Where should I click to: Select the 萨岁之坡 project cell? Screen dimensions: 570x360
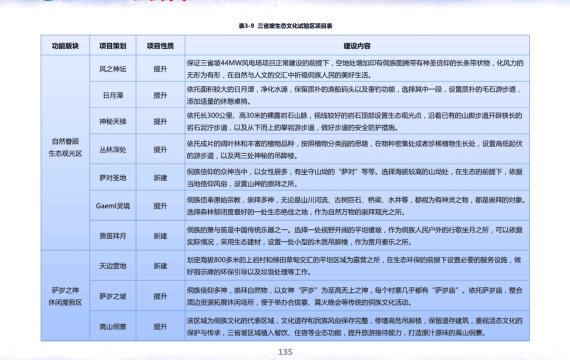pyautogui.click(x=113, y=296)
